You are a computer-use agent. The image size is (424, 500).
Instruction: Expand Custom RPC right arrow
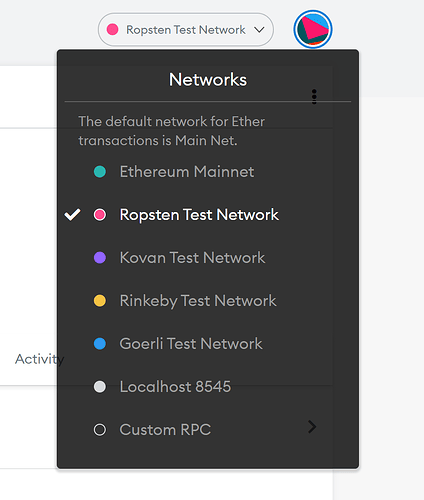(x=312, y=427)
